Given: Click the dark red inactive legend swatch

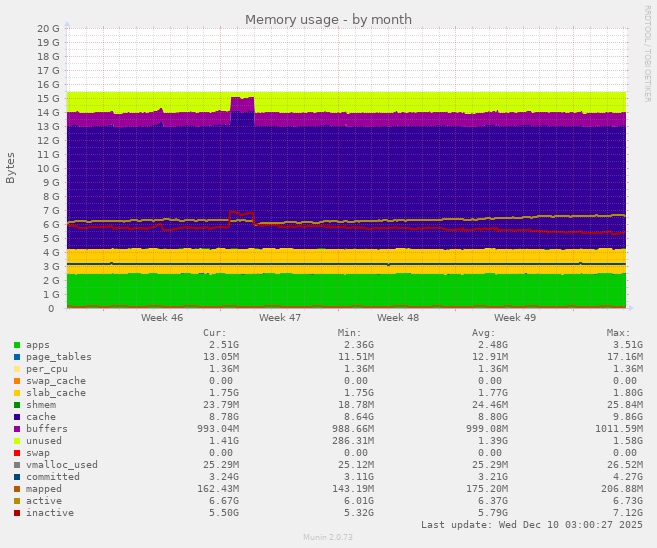Looking at the screenshot, I should point(17,513).
